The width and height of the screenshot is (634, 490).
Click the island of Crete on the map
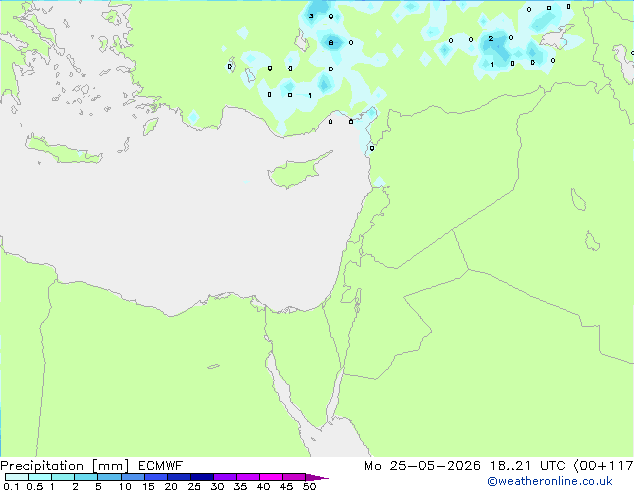(x=63, y=150)
